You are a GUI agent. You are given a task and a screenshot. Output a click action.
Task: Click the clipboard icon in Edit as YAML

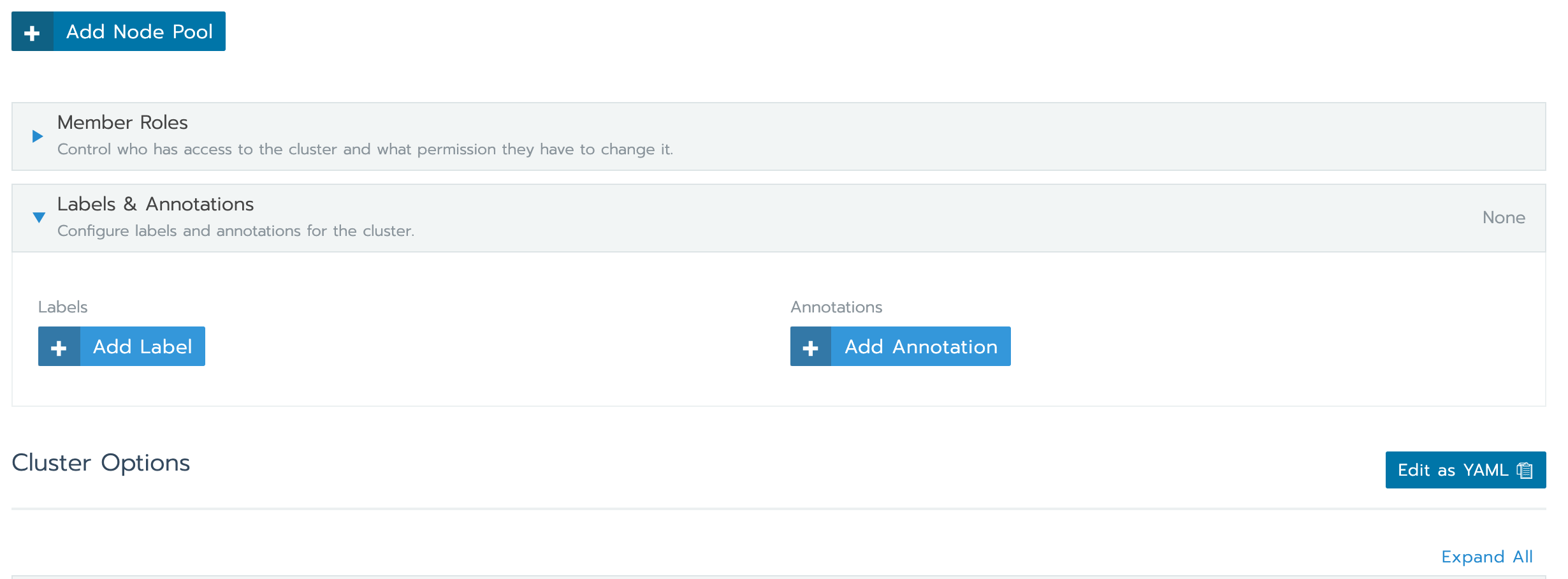point(1525,470)
